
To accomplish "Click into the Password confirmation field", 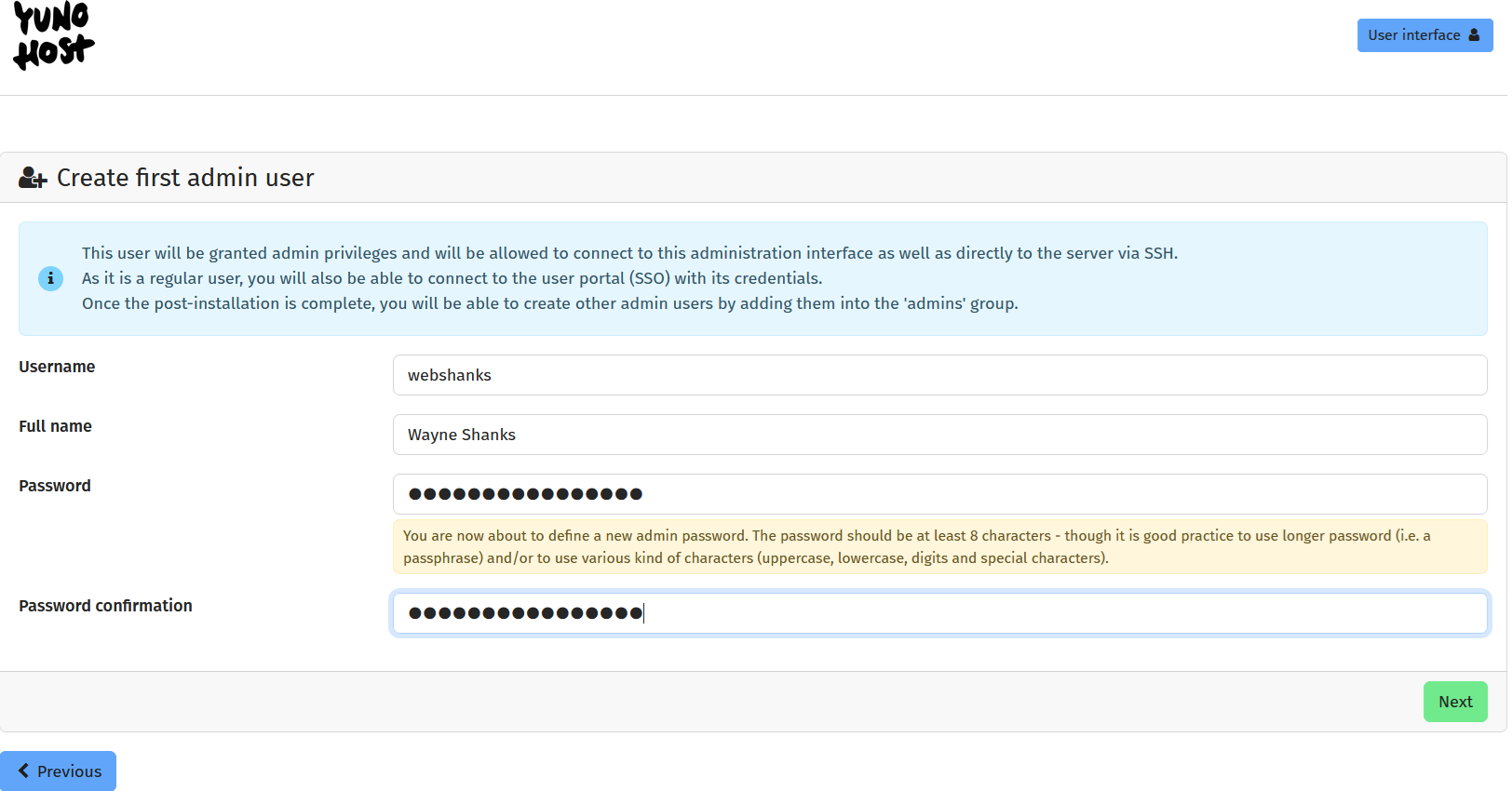I will coord(939,613).
